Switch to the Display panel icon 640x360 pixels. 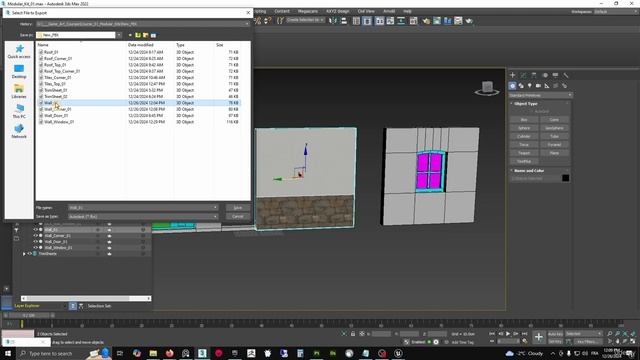click(x=555, y=75)
